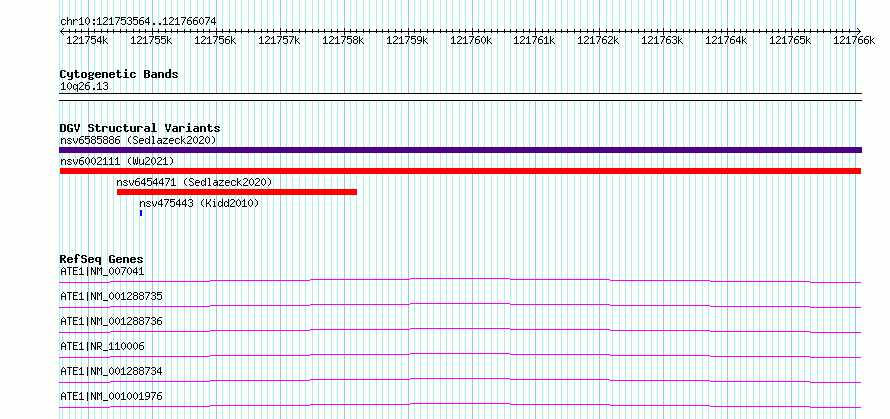Click the 121765k ruler tick label
890x419 pixels.
coord(790,40)
